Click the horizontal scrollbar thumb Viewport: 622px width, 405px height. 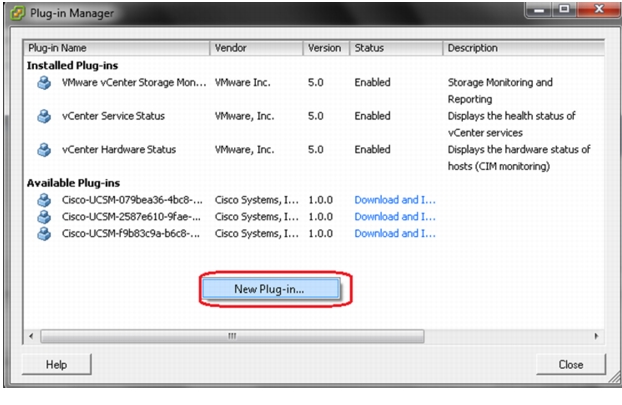(232, 336)
